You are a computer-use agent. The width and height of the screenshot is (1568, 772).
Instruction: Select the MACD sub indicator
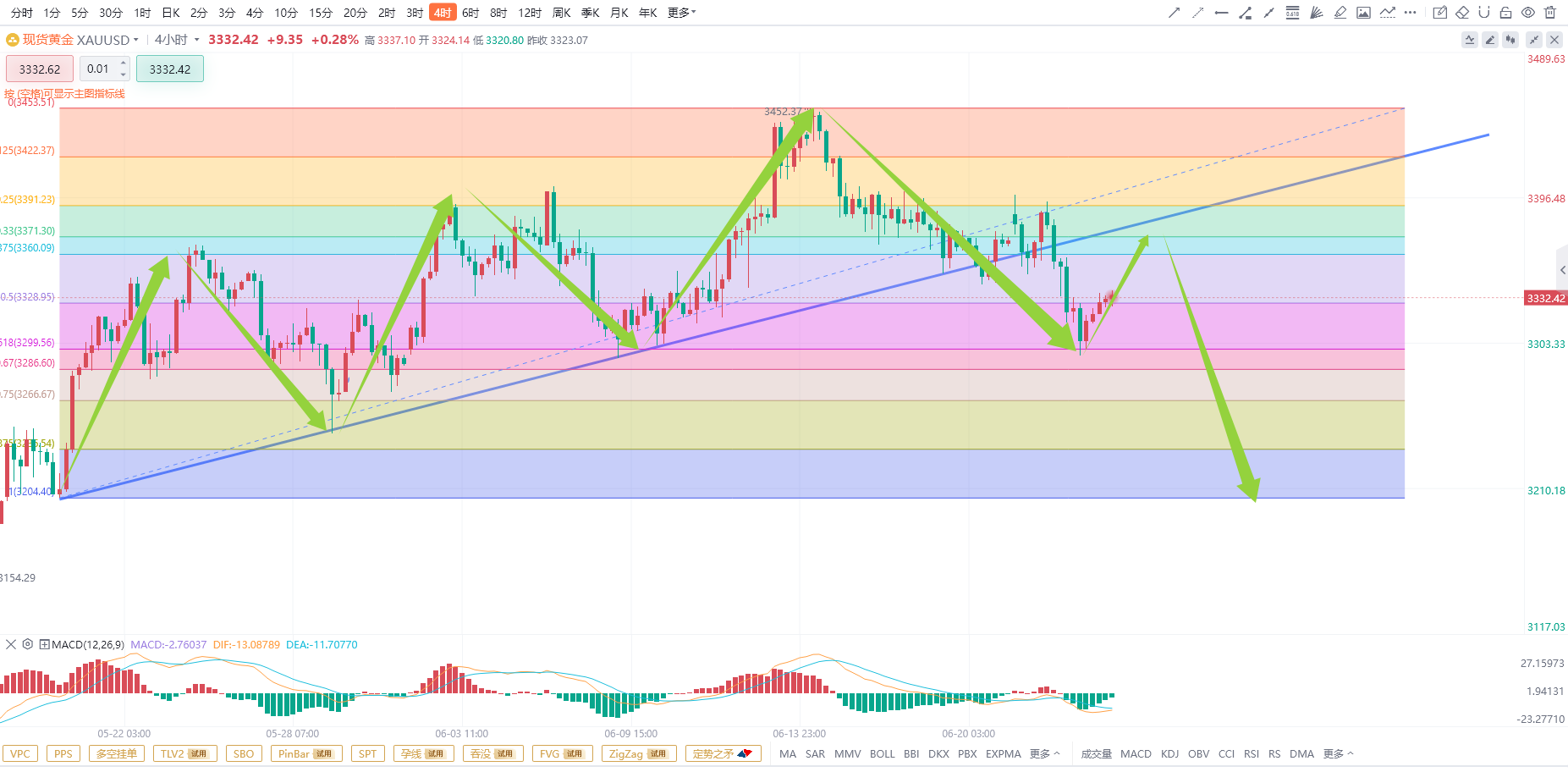click(1136, 753)
